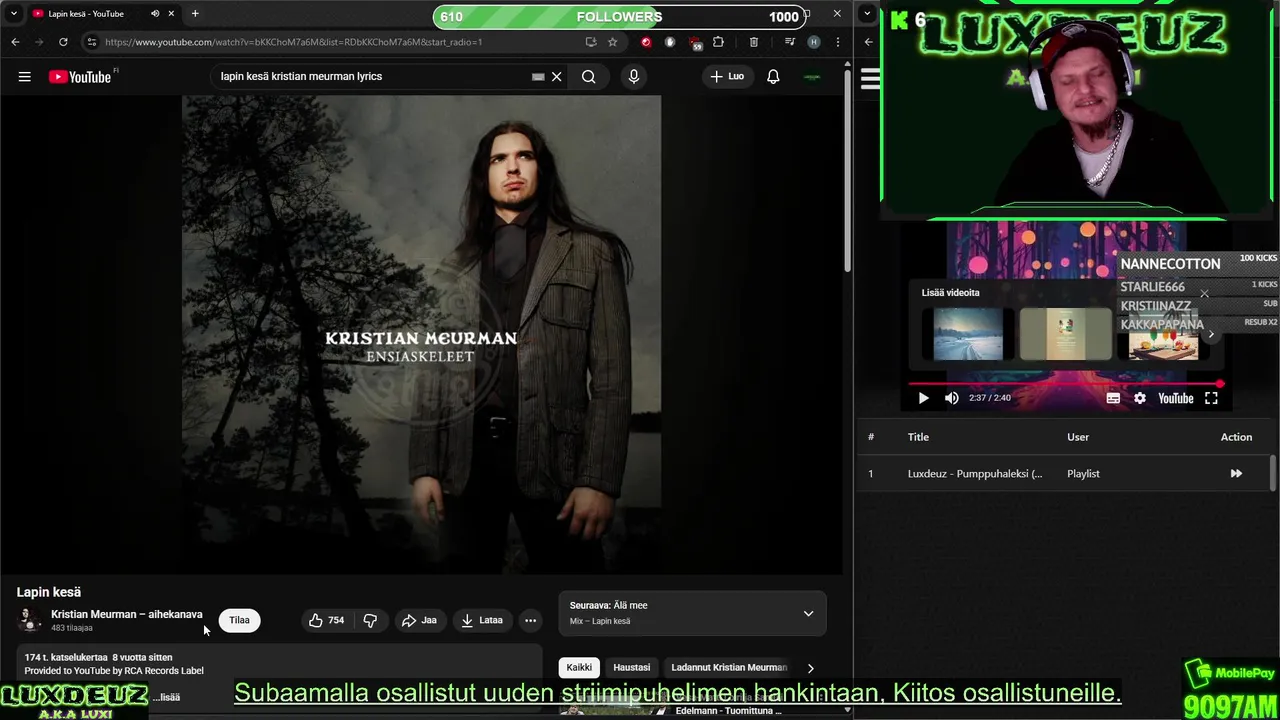Open the browser profile H avatar
The image size is (1280, 720).
[814, 42]
